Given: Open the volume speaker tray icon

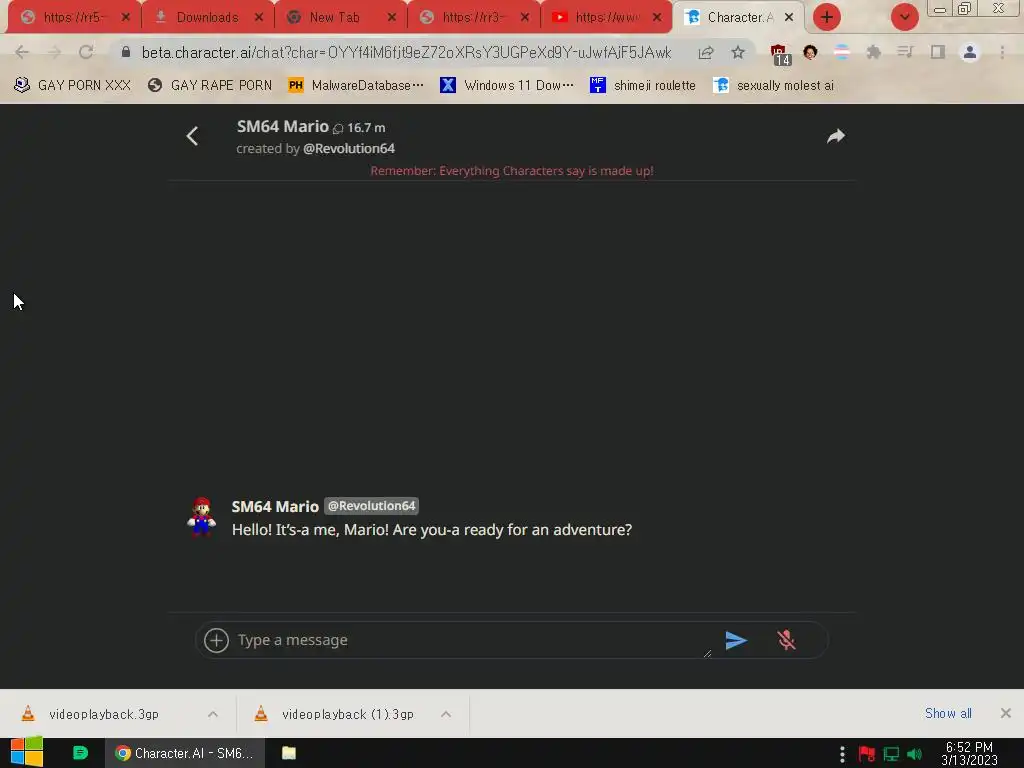Looking at the screenshot, I should coord(915,754).
